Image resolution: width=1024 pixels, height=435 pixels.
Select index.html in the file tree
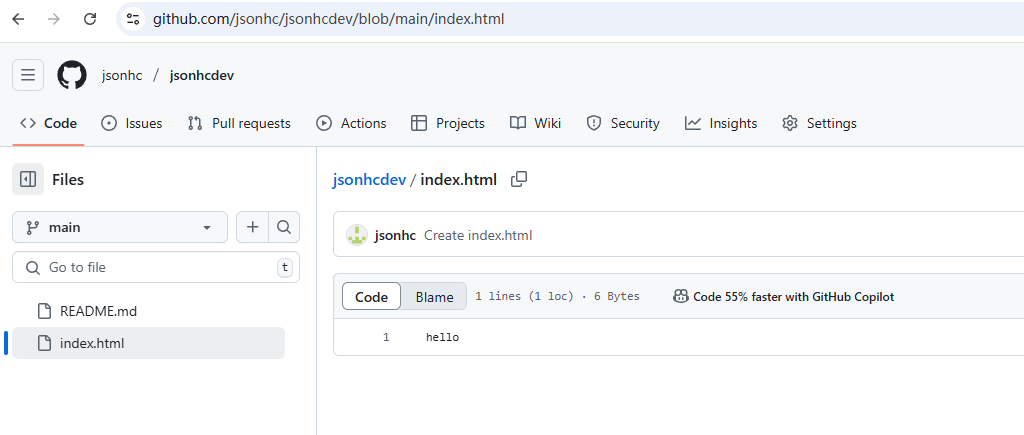click(149, 343)
